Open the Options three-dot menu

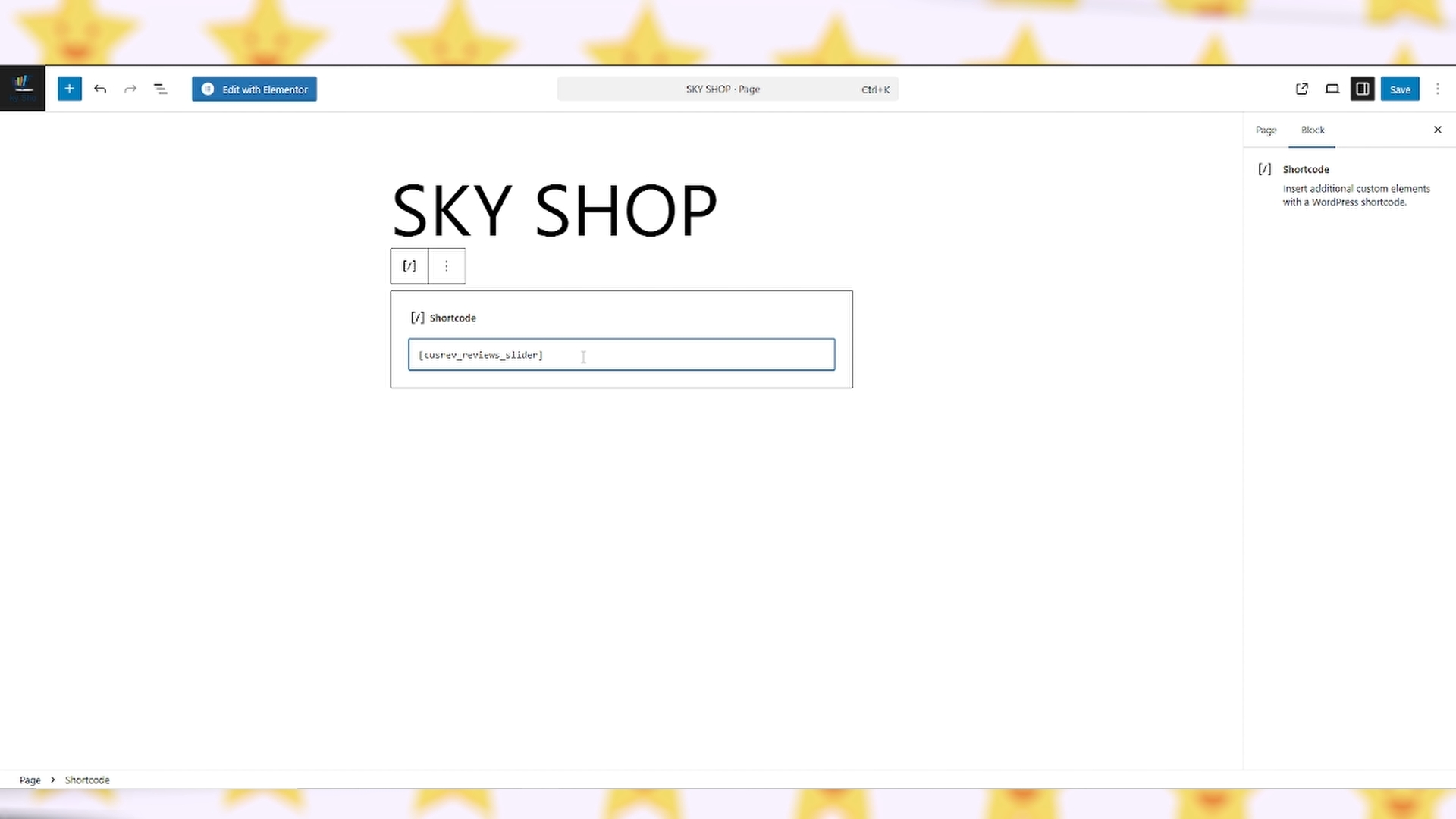coord(1438,89)
